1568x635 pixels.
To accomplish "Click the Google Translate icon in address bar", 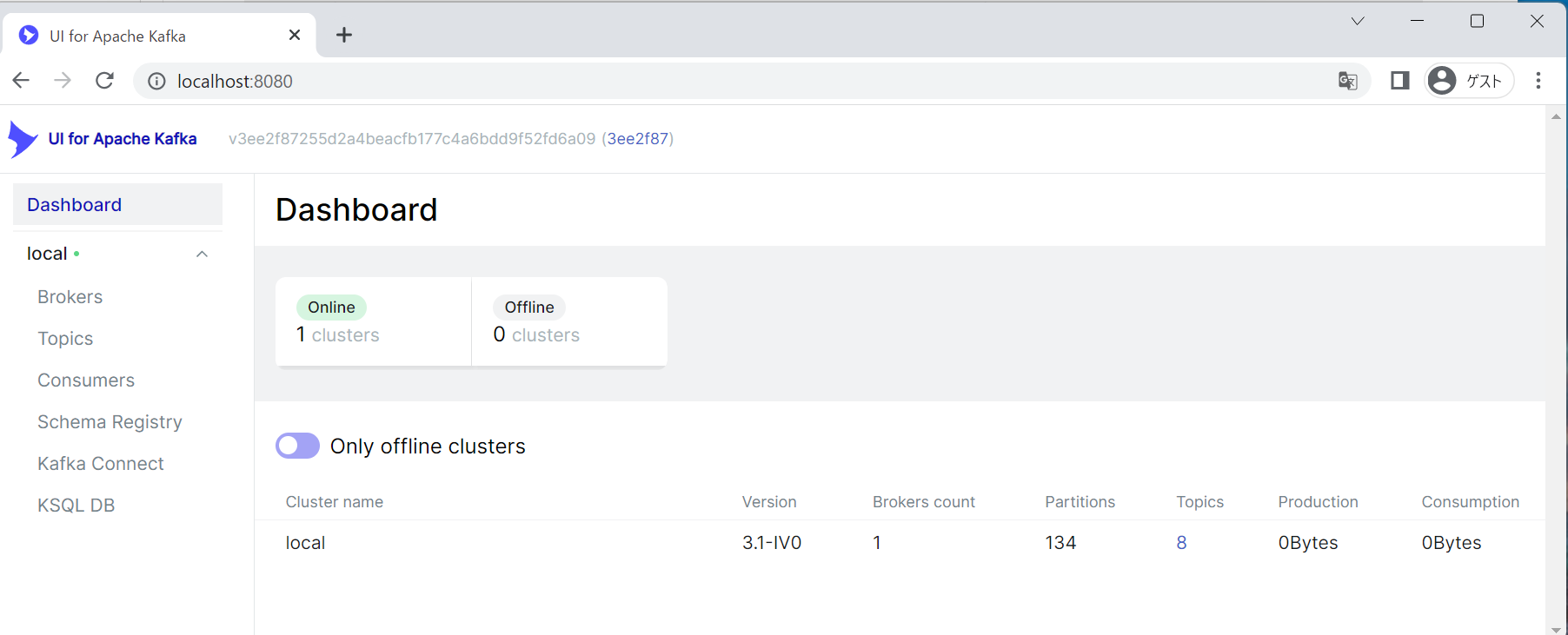I will click(x=1347, y=81).
